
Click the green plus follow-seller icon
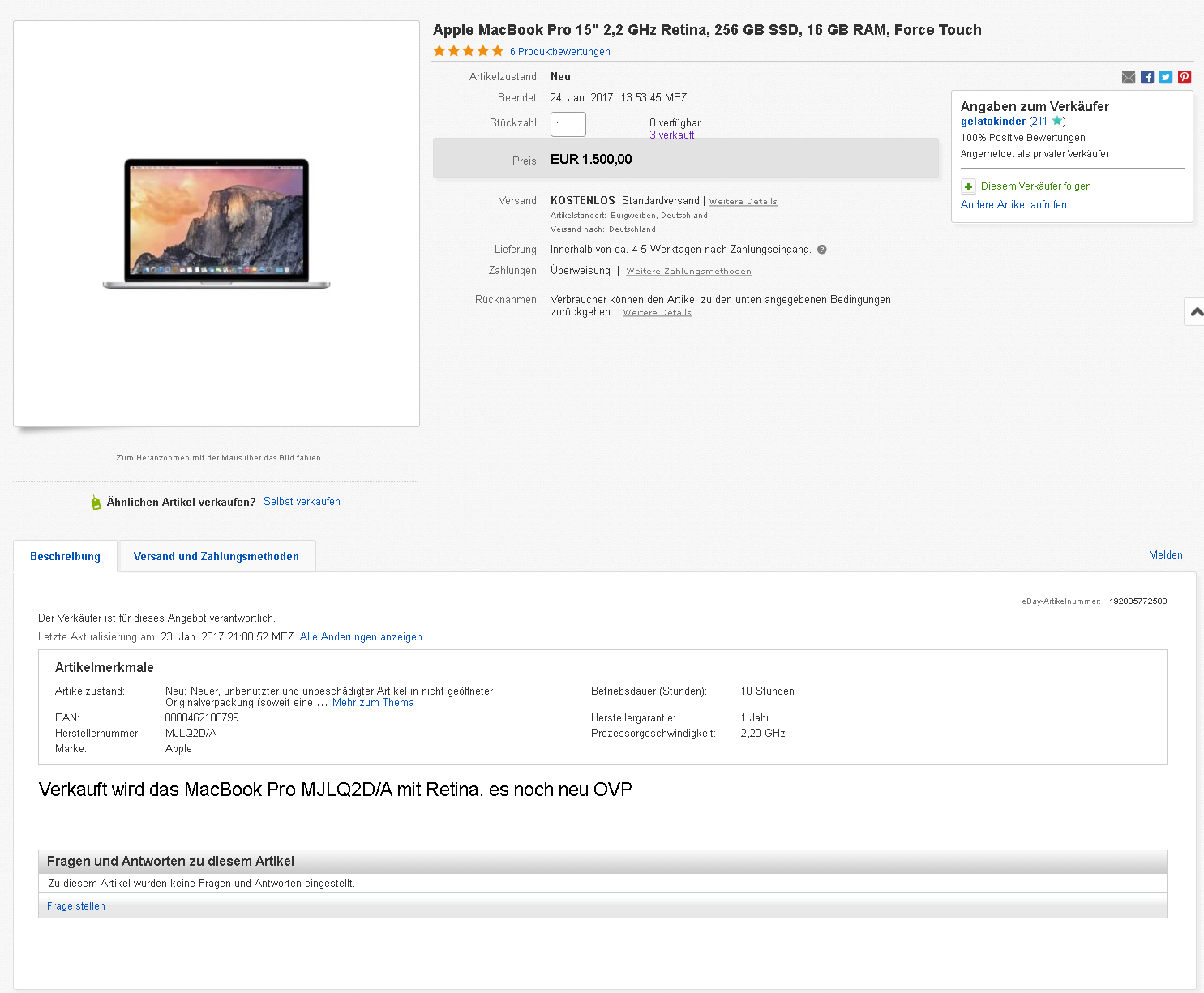pyautogui.click(x=968, y=186)
